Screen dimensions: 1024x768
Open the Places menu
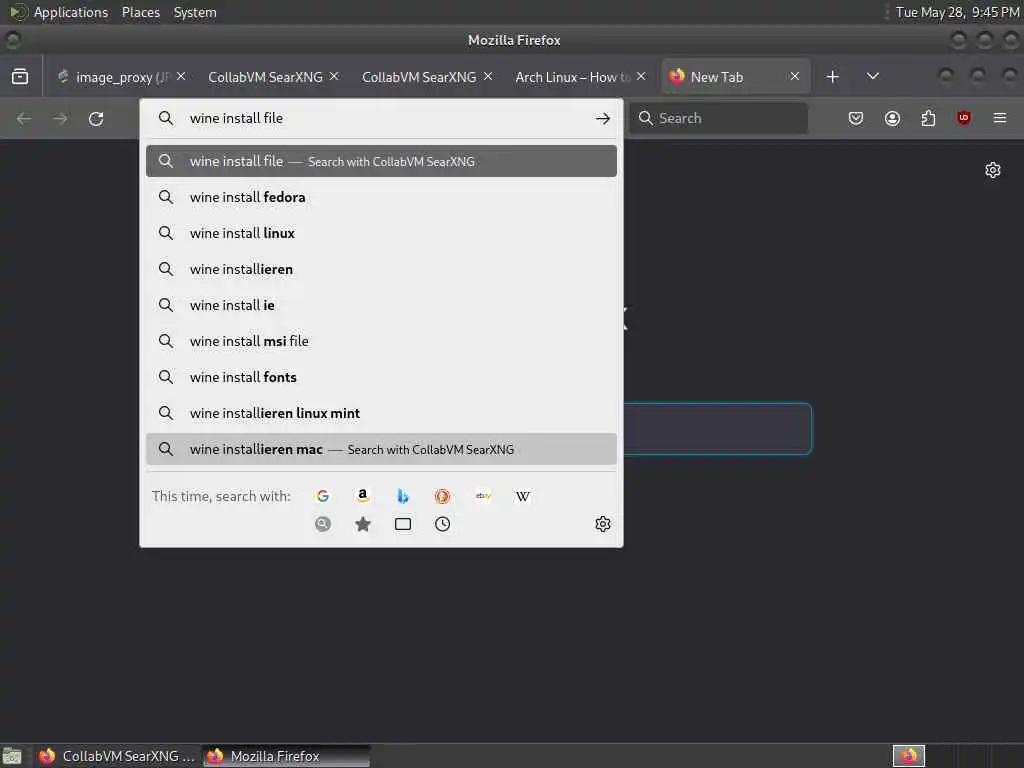[x=140, y=12]
